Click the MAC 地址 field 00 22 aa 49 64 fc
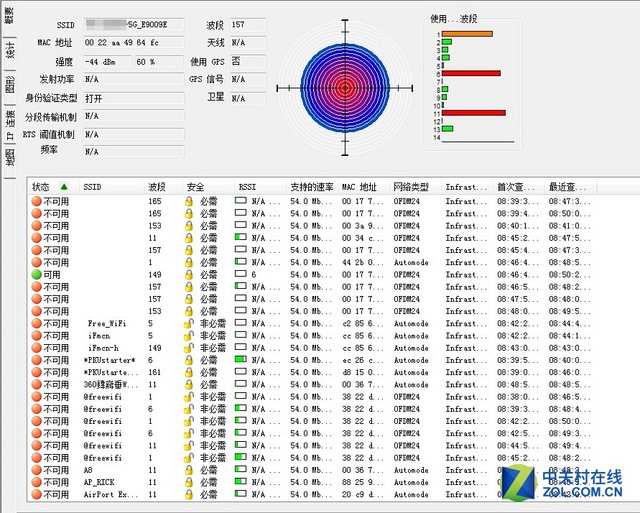This screenshot has width=640, height=513. click(134, 42)
